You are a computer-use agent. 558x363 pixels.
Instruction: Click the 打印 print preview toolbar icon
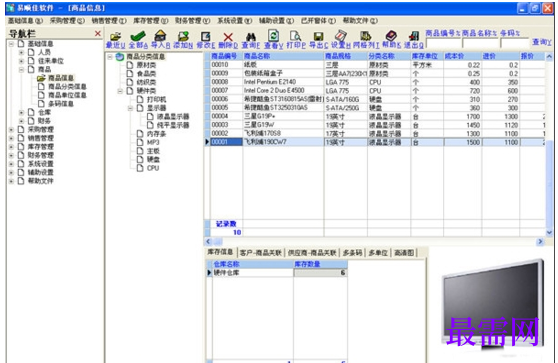(295, 36)
